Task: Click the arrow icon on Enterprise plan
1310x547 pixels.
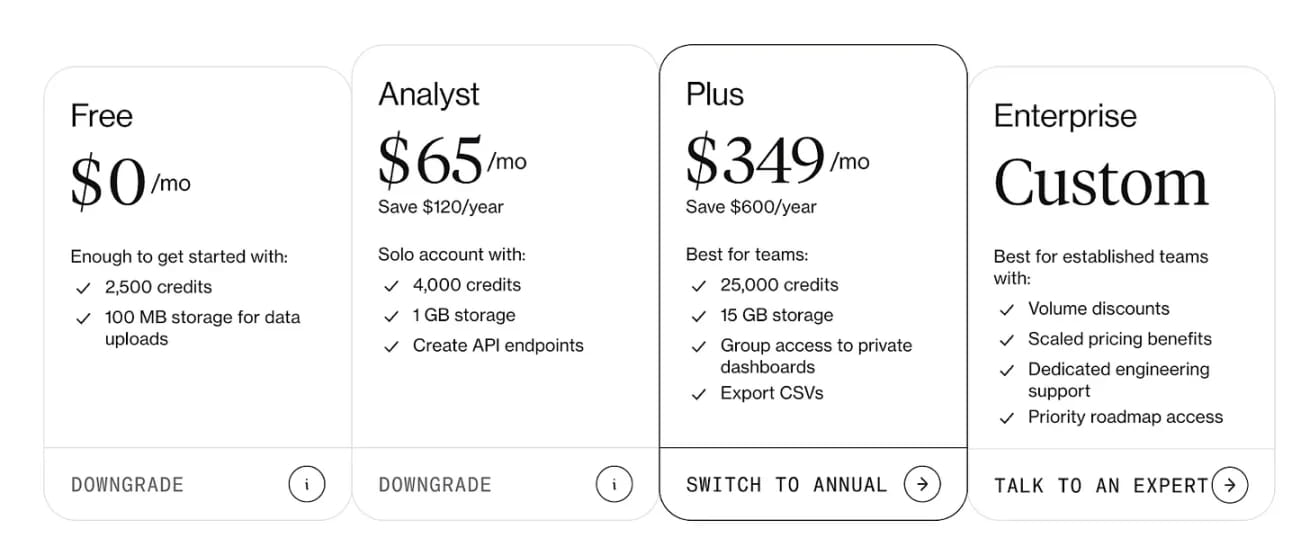Action: click(1229, 486)
